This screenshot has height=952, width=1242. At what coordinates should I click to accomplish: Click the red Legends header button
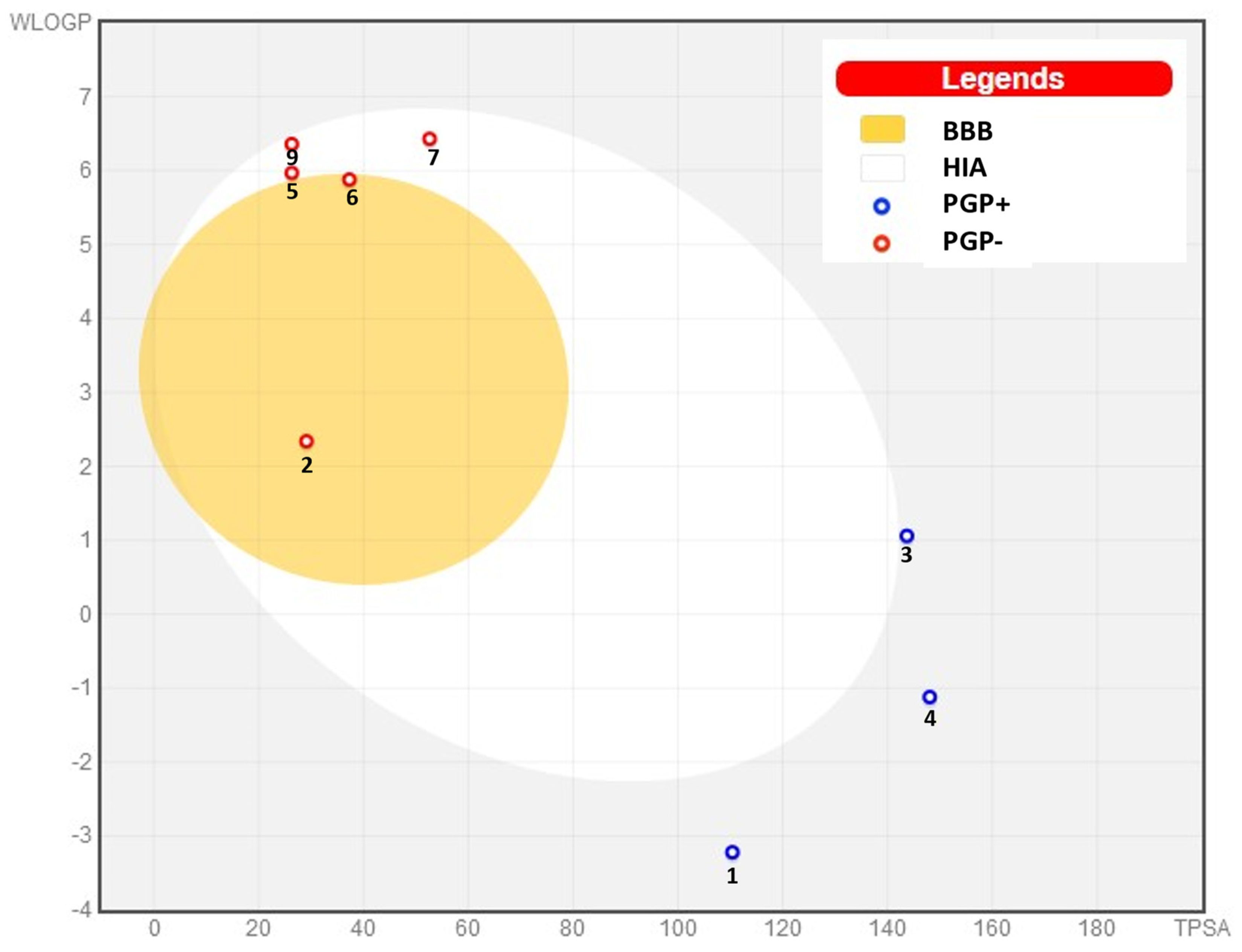click(1004, 79)
